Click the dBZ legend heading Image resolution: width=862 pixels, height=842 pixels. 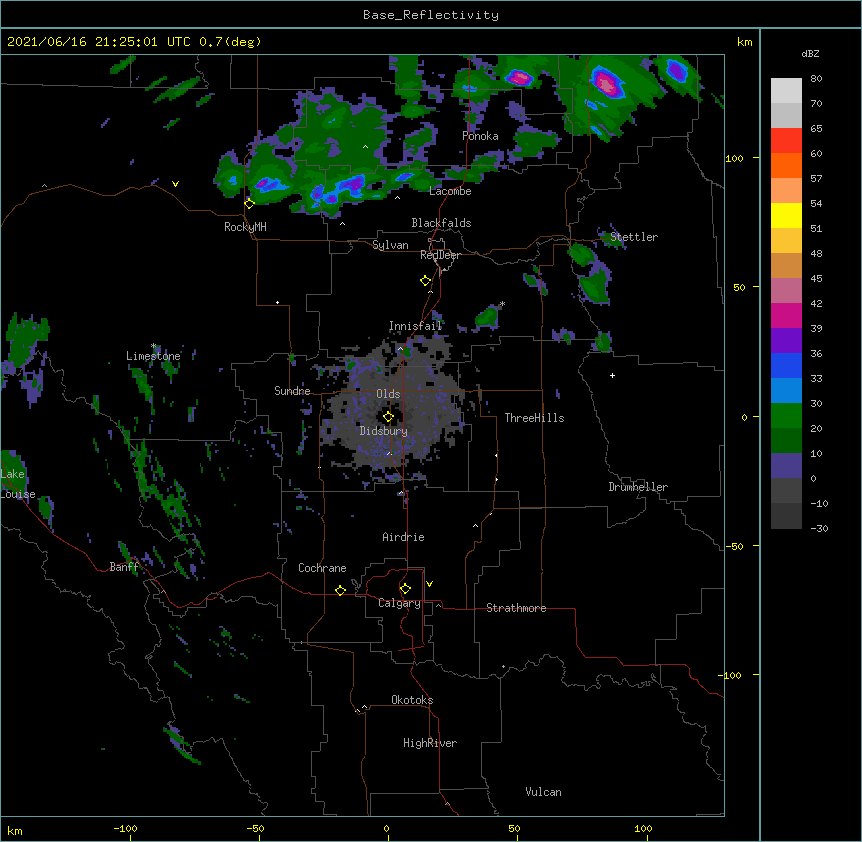click(810, 54)
